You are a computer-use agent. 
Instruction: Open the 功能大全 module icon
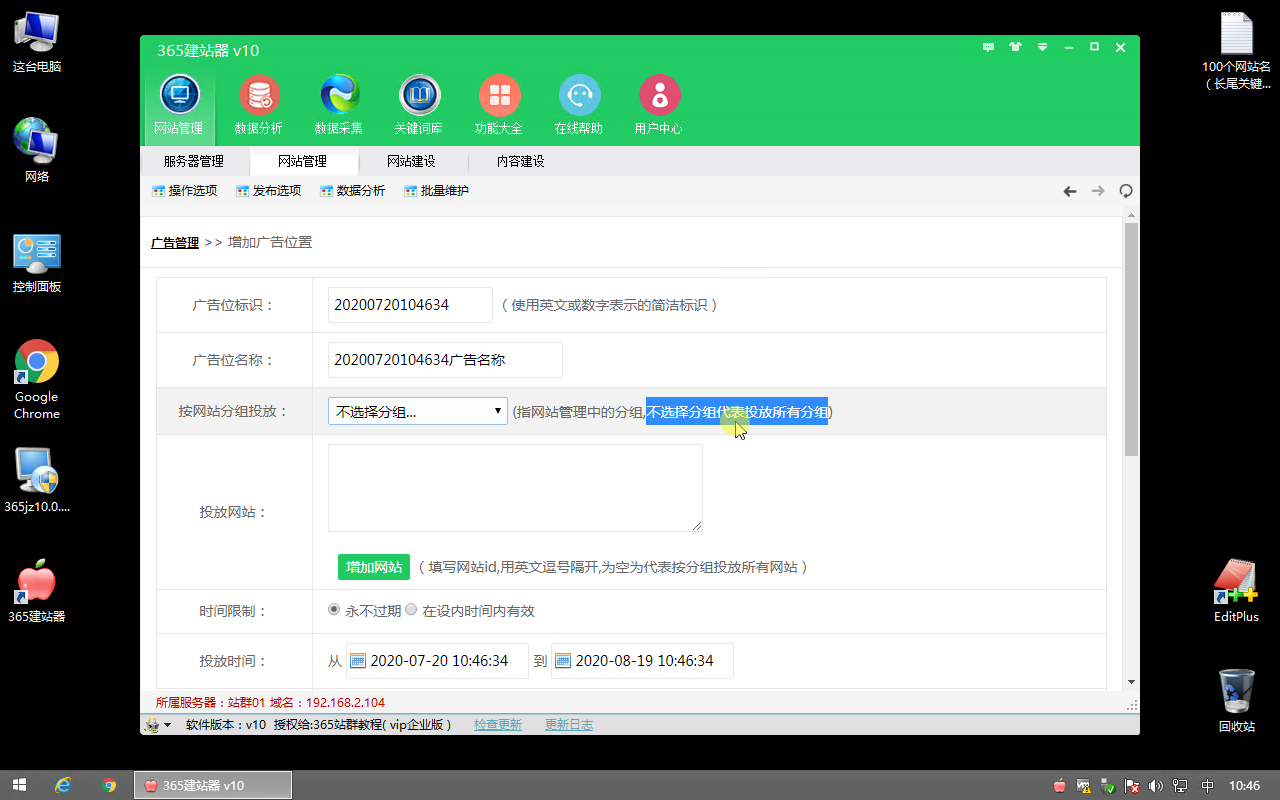coord(499,105)
